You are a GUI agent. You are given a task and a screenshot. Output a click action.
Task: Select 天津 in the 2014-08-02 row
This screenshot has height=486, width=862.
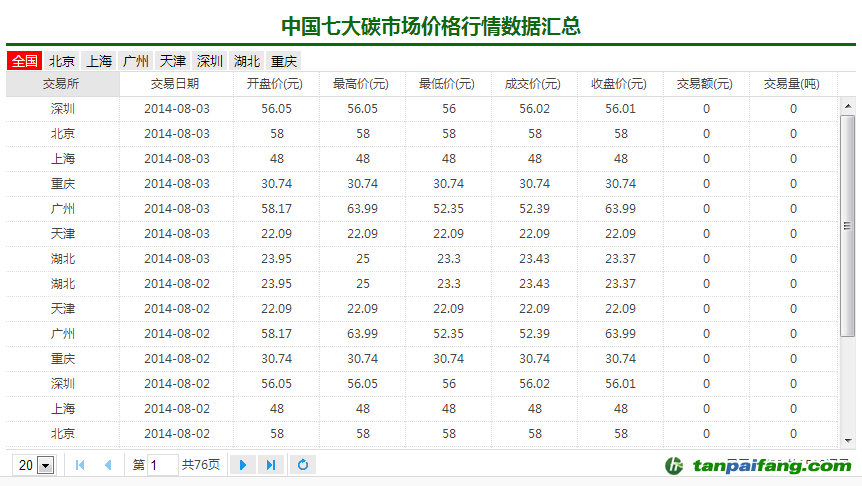[x=63, y=309]
